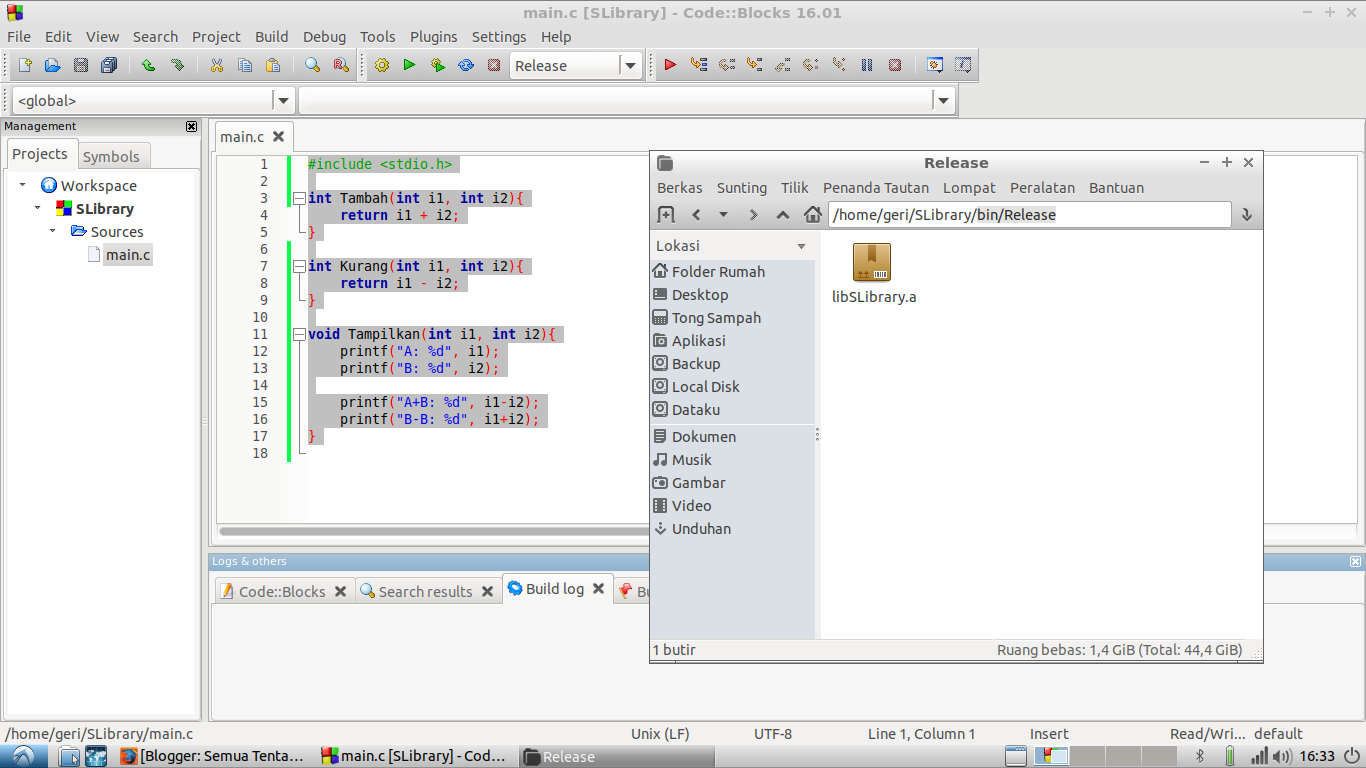This screenshot has width=1366, height=768.
Task: Click the Run to cursor debug icon
Action: point(698,65)
